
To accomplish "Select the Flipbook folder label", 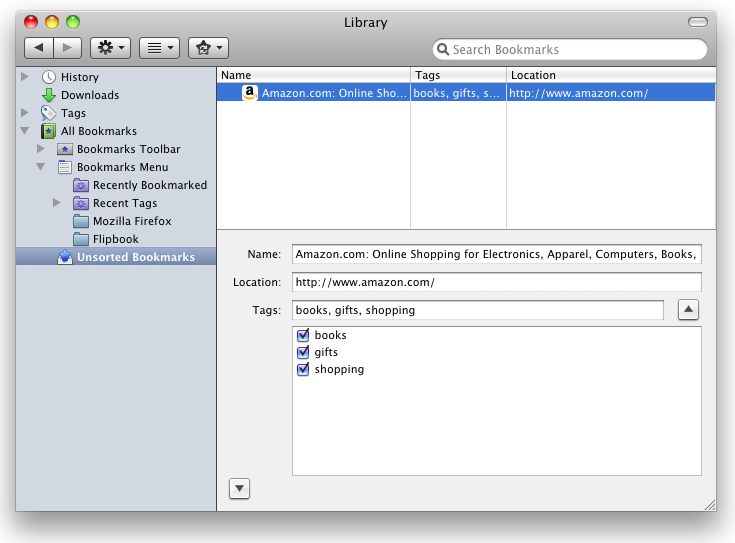I will point(116,239).
